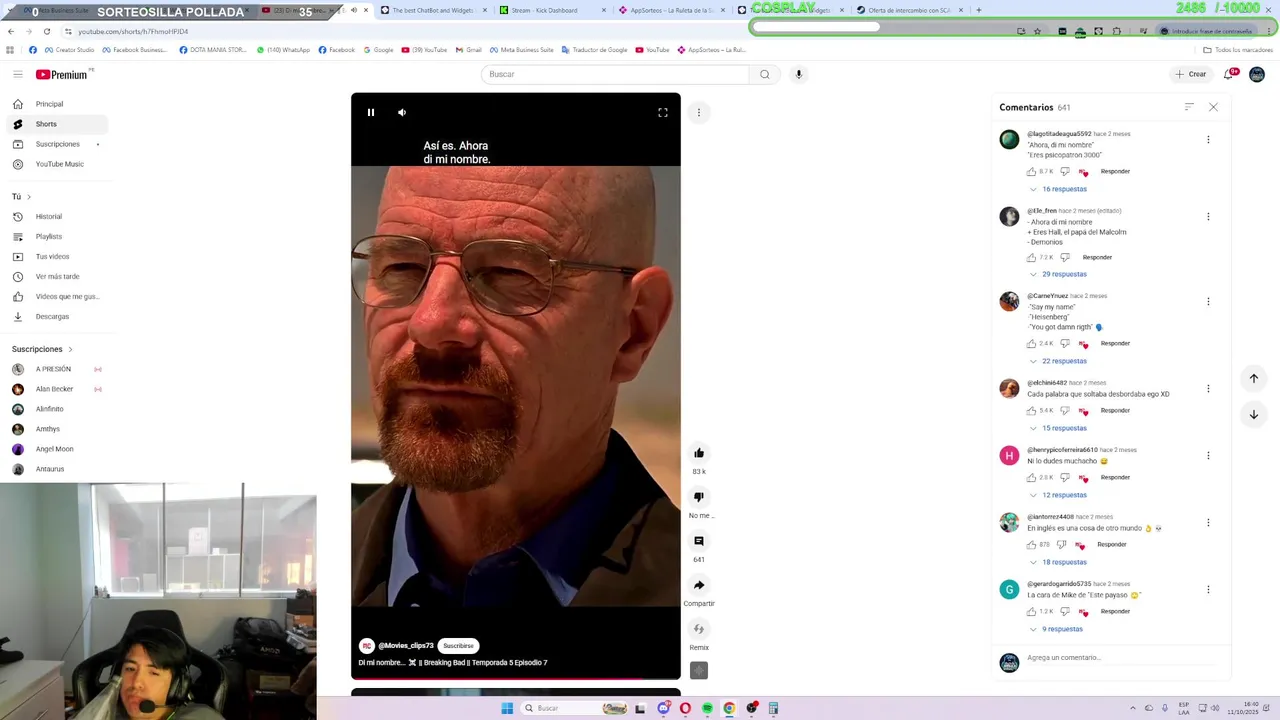Open the YouTube hamburger guide menu
Screen dimensions: 1280x720
[x=18, y=74]
